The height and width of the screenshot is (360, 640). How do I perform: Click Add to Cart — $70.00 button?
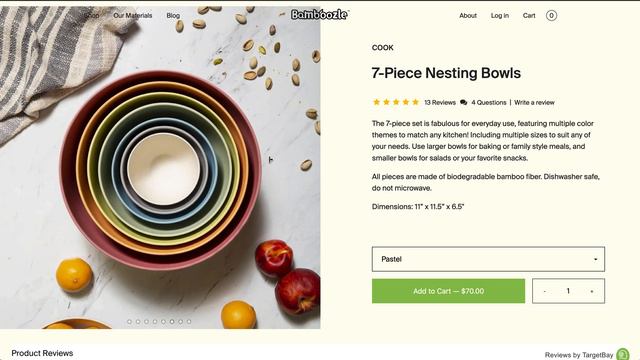[448, 291]
